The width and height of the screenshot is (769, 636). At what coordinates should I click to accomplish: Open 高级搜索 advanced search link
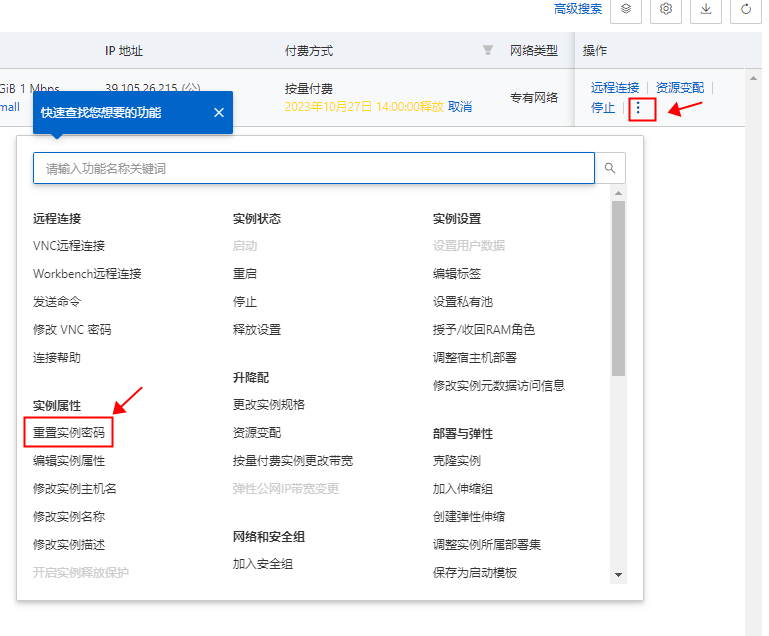tap(578, 9)
